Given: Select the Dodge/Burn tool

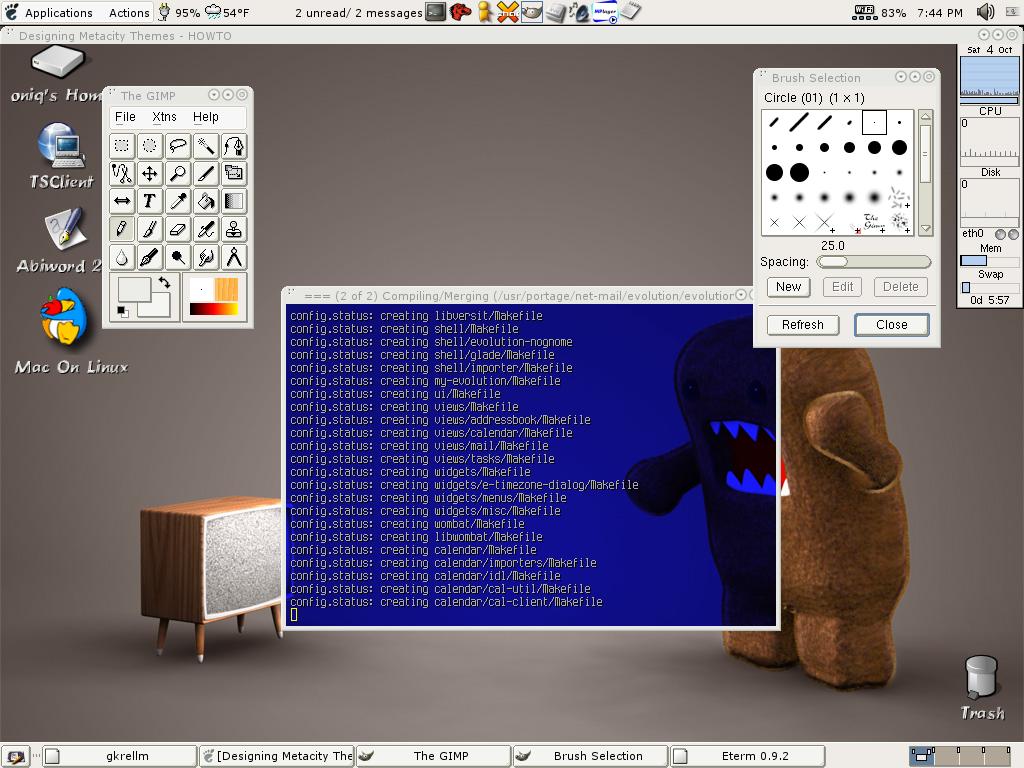Looking at the screenshot, I should tap(178, 257).
